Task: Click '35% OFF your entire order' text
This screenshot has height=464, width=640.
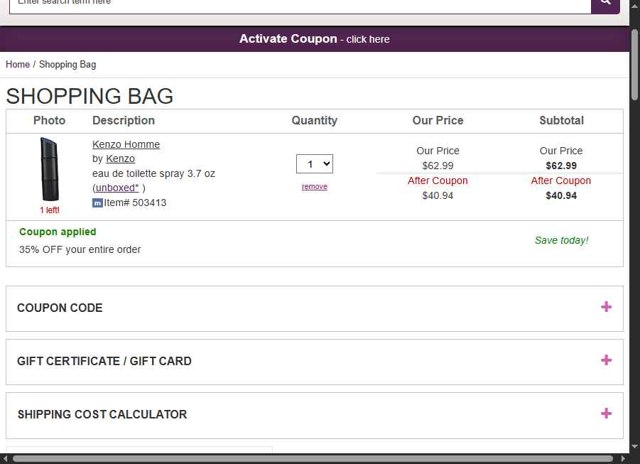Action: click(x=80, y=249)
